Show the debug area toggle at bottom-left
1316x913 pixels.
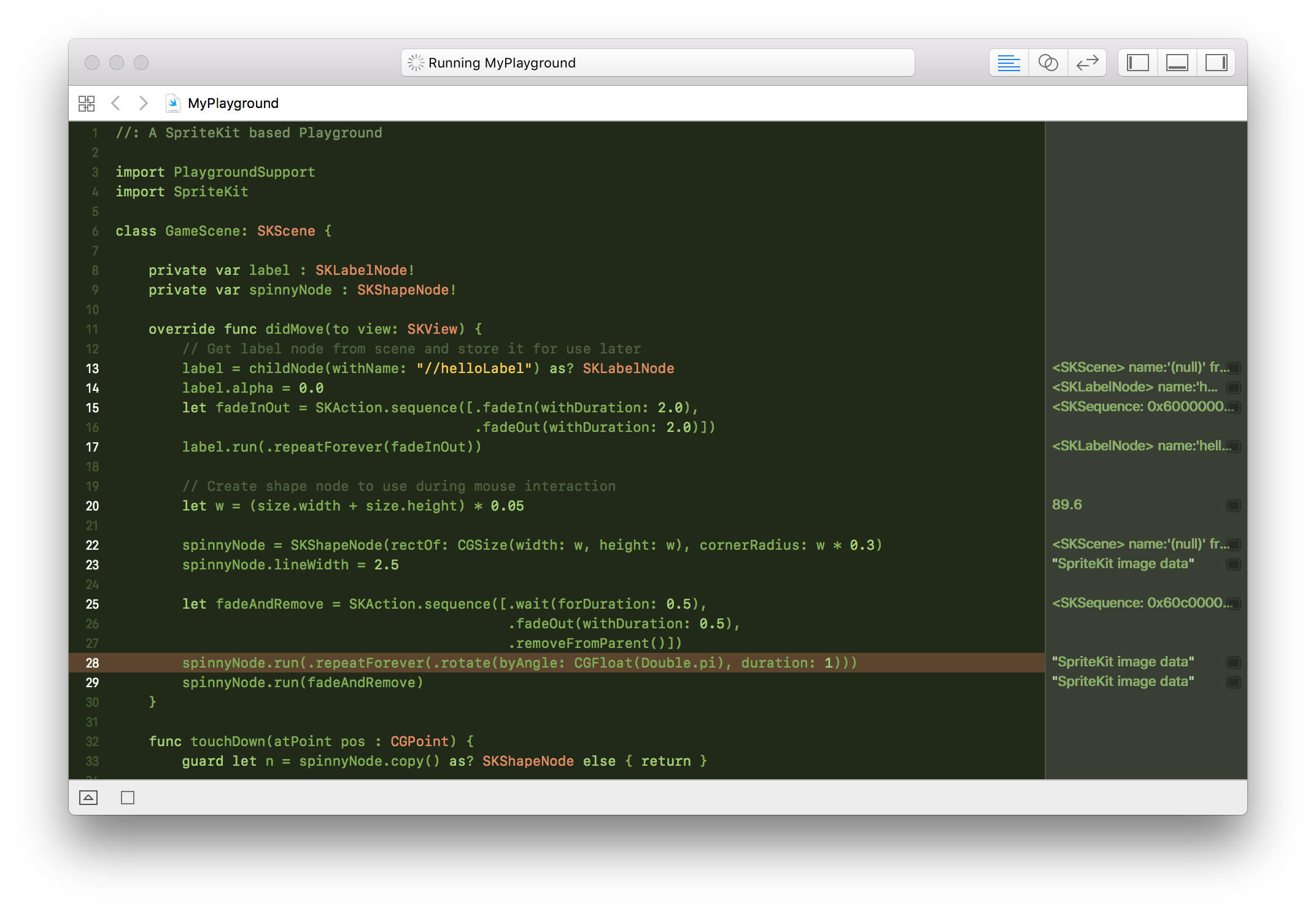[x=88, y=798]
